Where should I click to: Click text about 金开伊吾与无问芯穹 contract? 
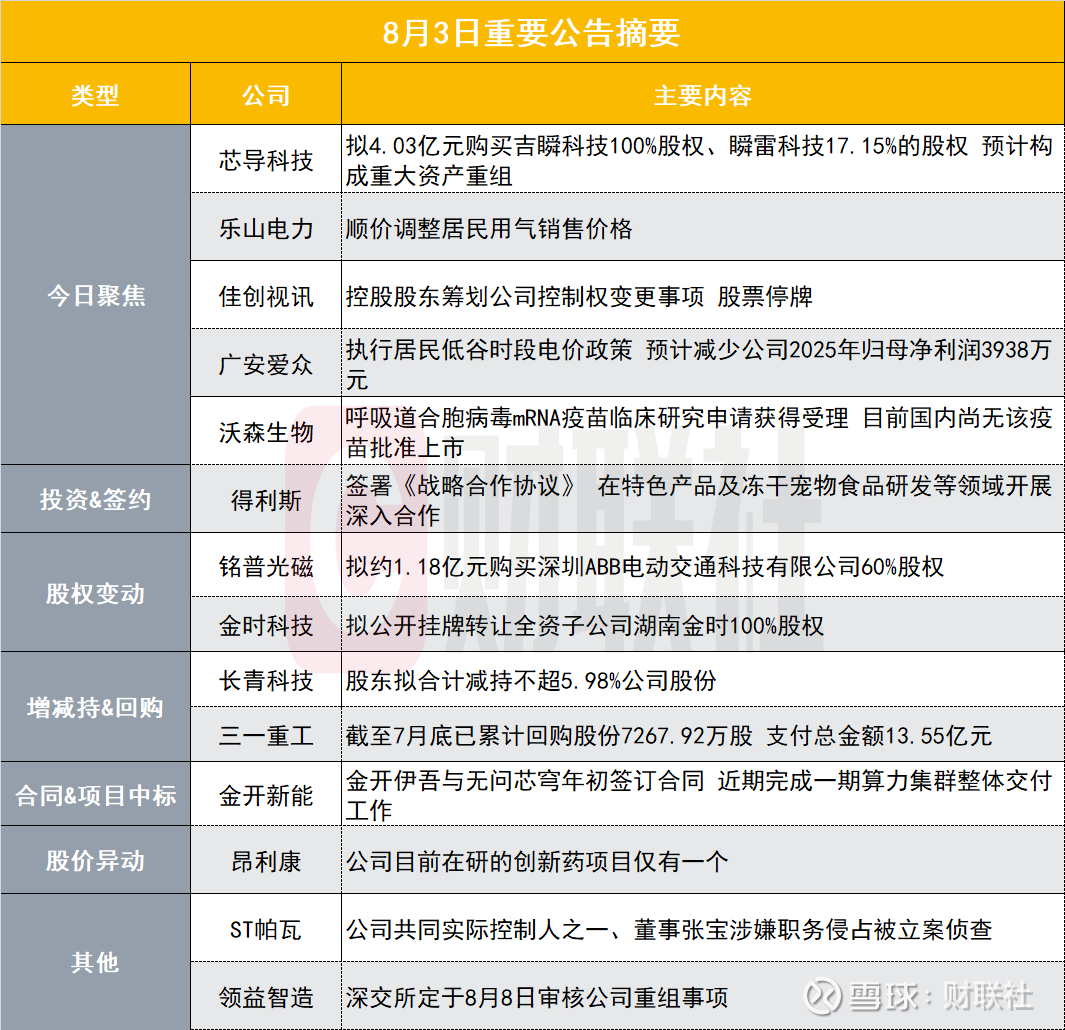click(699, 795)
